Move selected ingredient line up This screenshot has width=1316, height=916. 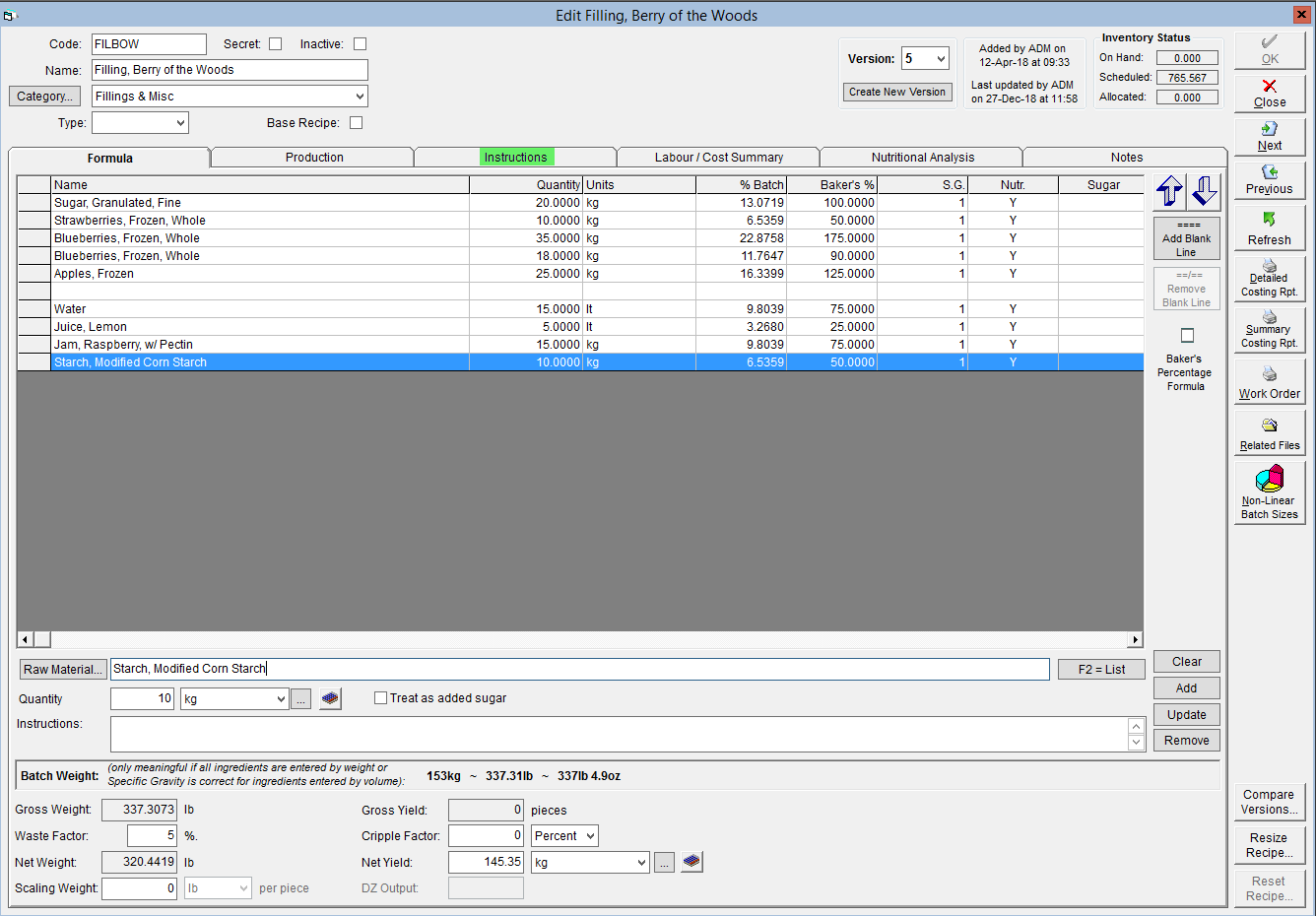pos(1169,191)
